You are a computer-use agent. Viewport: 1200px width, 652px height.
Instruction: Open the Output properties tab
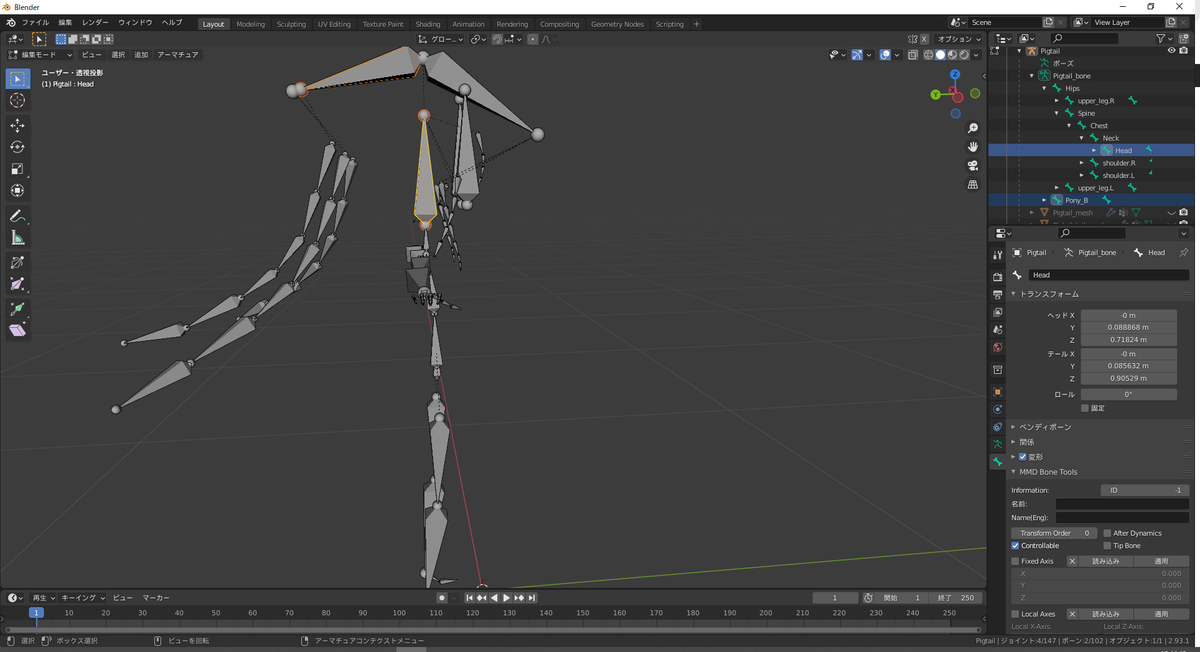[x=997, y=295]
